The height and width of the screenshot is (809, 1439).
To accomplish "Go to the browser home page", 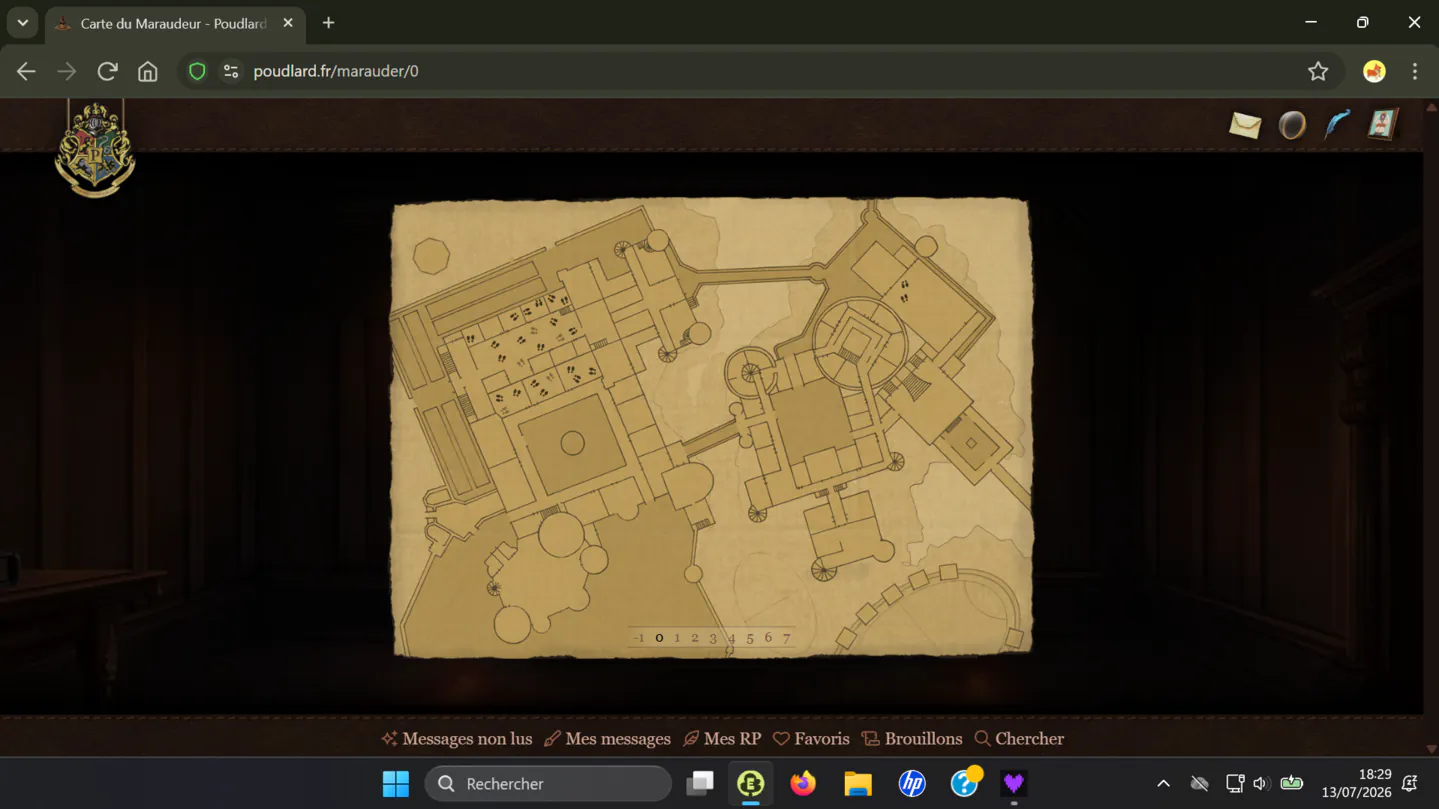I will [x=148, y=71].
